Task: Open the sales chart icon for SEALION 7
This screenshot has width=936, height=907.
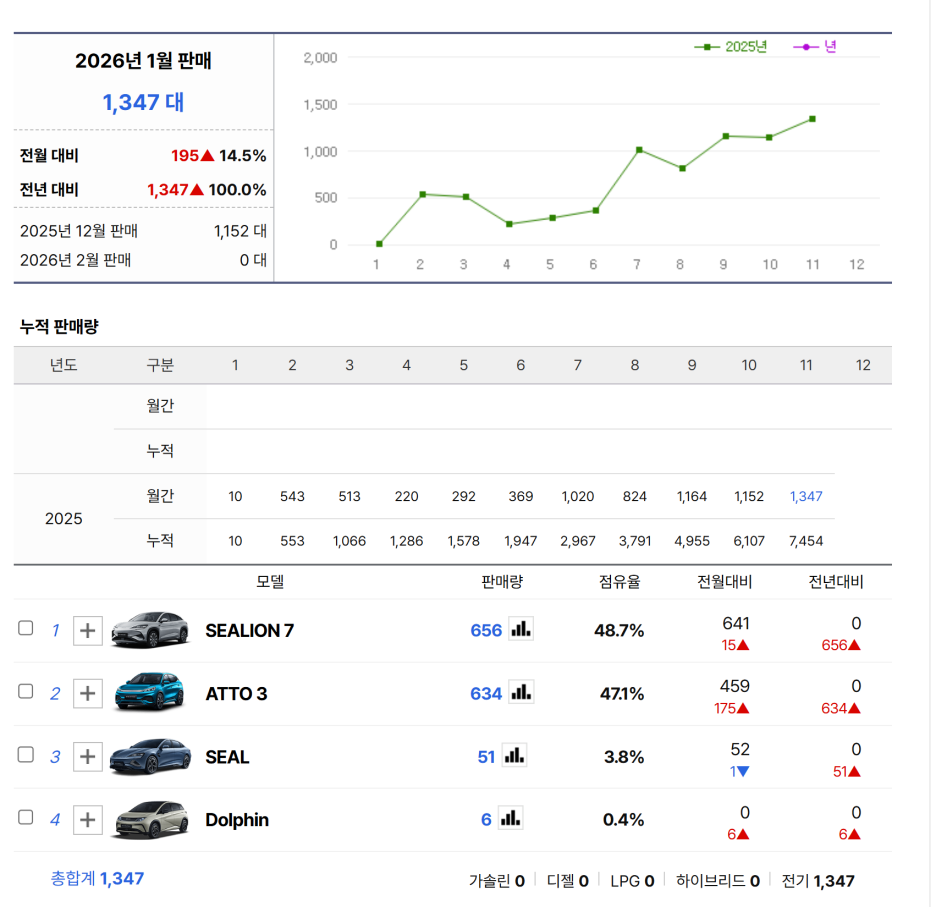Action: [521, 629]
